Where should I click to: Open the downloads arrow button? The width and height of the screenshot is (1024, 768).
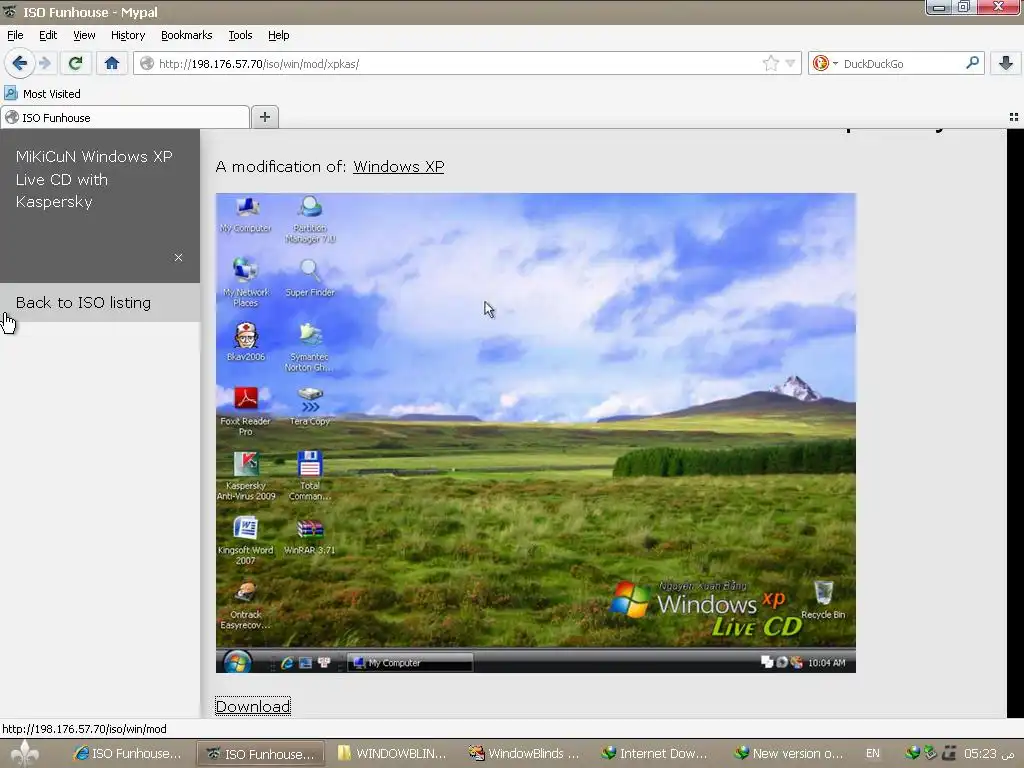1006,63
